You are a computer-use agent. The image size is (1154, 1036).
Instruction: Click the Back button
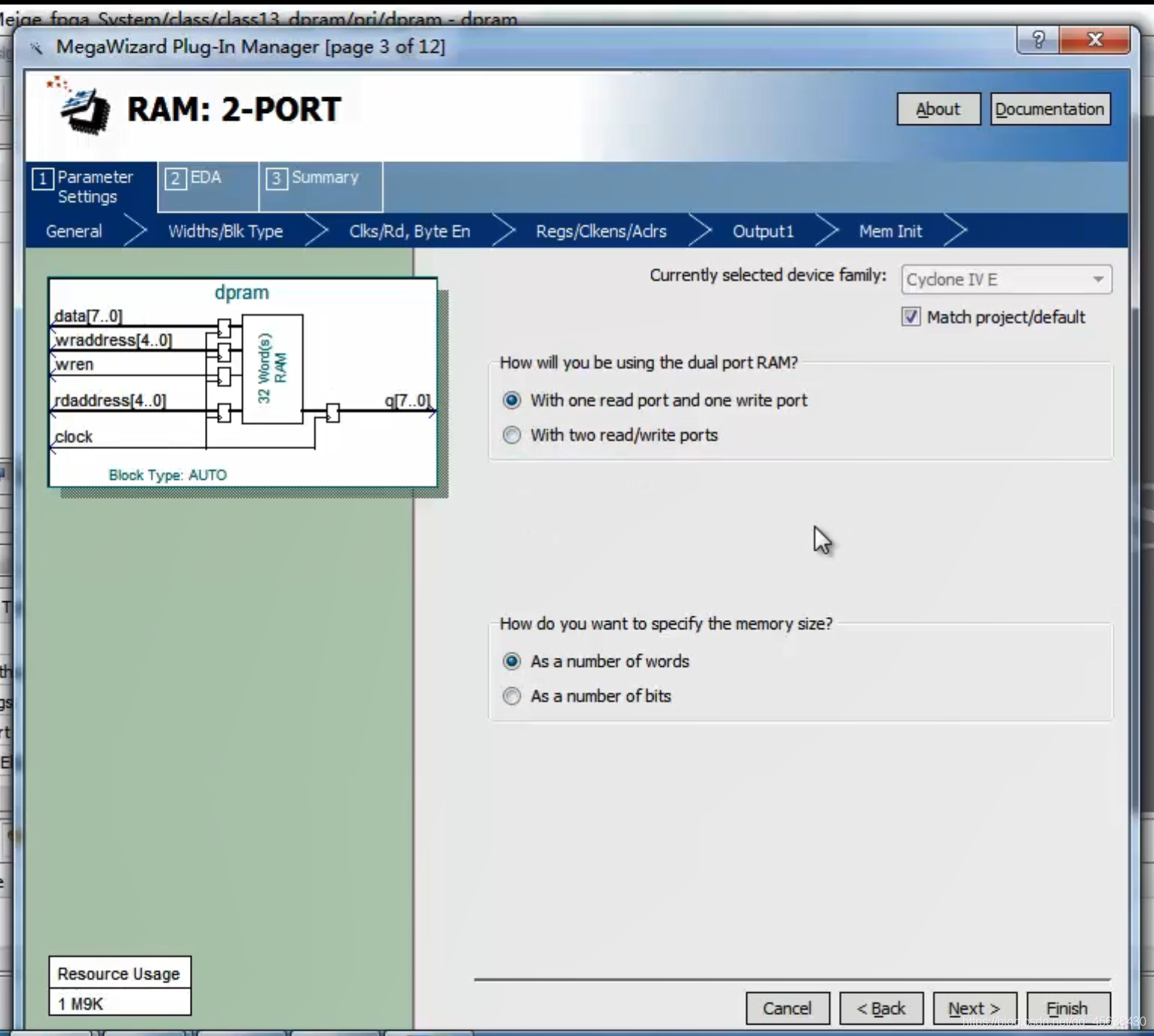point(881,1008)
